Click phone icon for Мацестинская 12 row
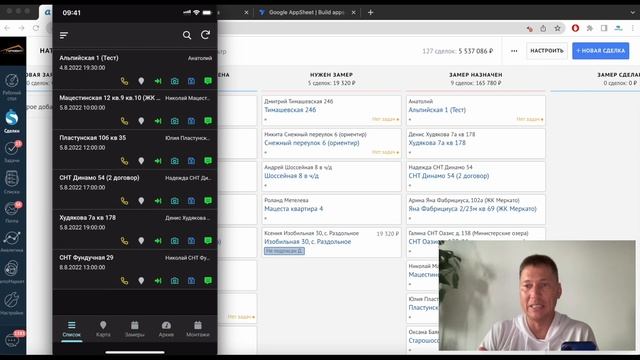 (124, 121)
